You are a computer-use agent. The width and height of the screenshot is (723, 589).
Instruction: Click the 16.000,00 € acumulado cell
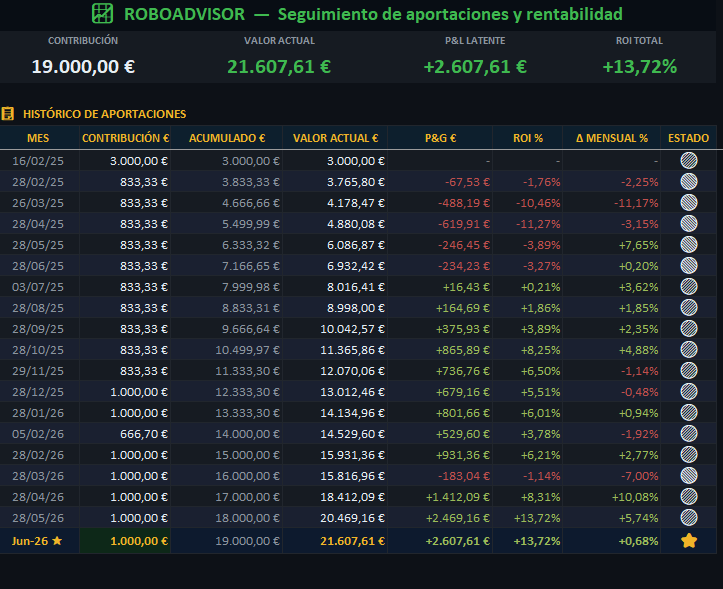pyautogui.click(x=227, y=476)
